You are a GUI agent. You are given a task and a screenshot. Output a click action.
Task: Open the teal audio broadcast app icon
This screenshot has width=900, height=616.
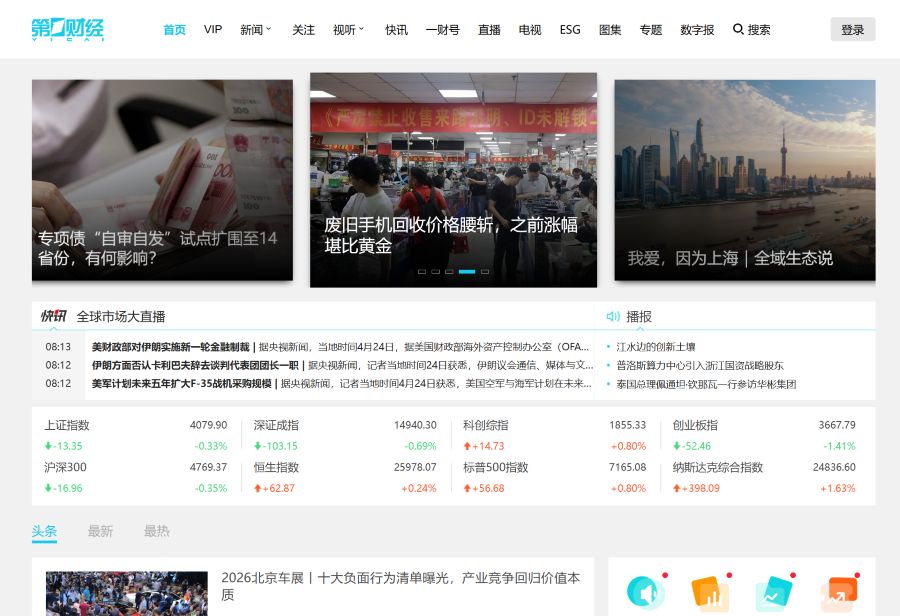point(646,589)
